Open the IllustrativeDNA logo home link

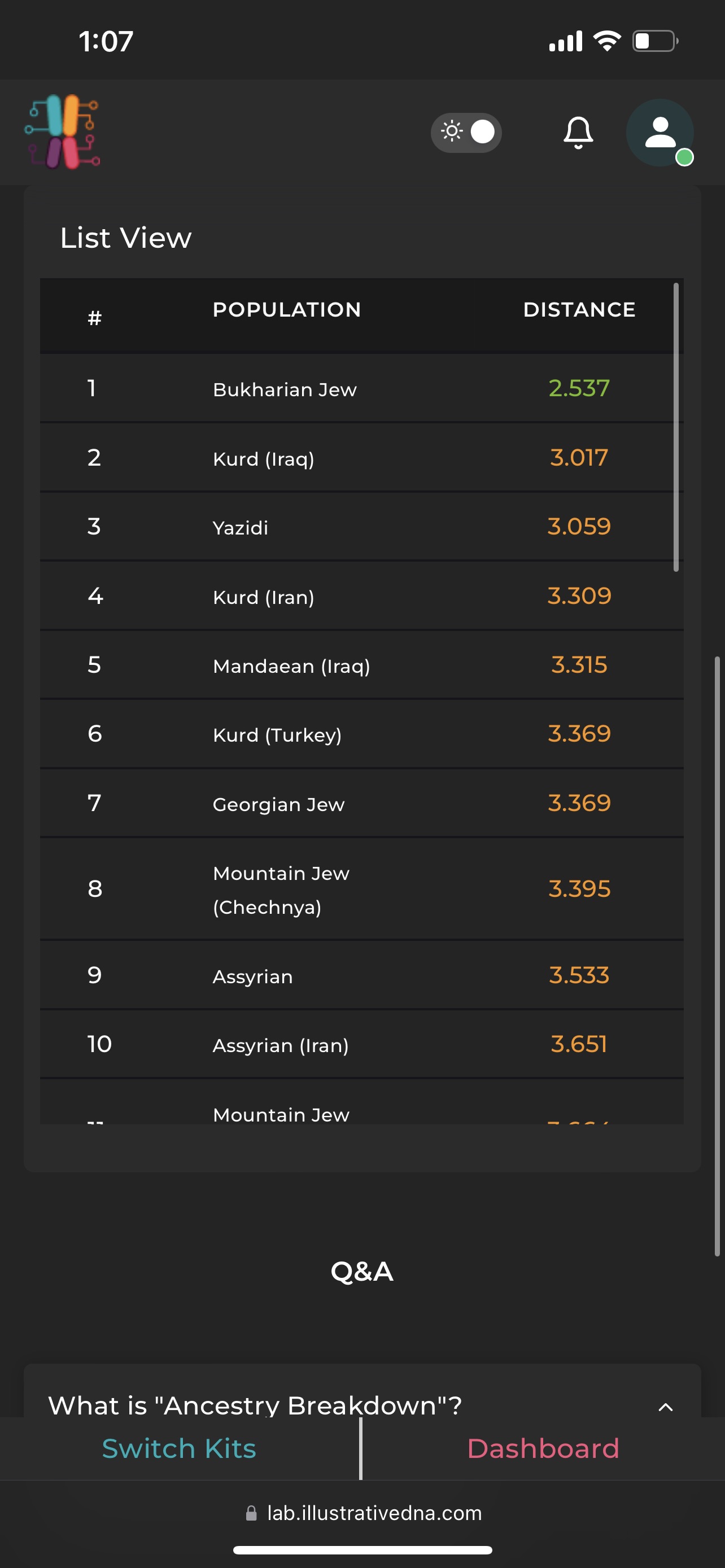tap(62, 132)
